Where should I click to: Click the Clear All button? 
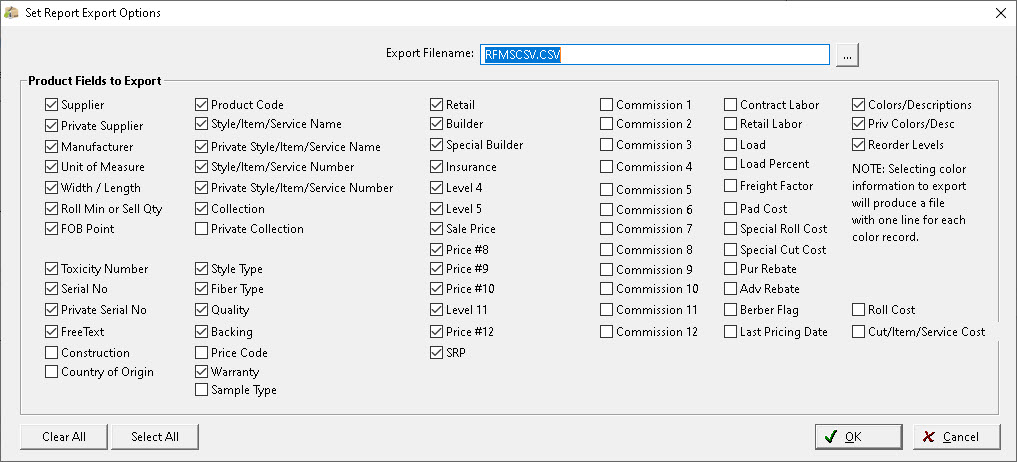[64, 437]
